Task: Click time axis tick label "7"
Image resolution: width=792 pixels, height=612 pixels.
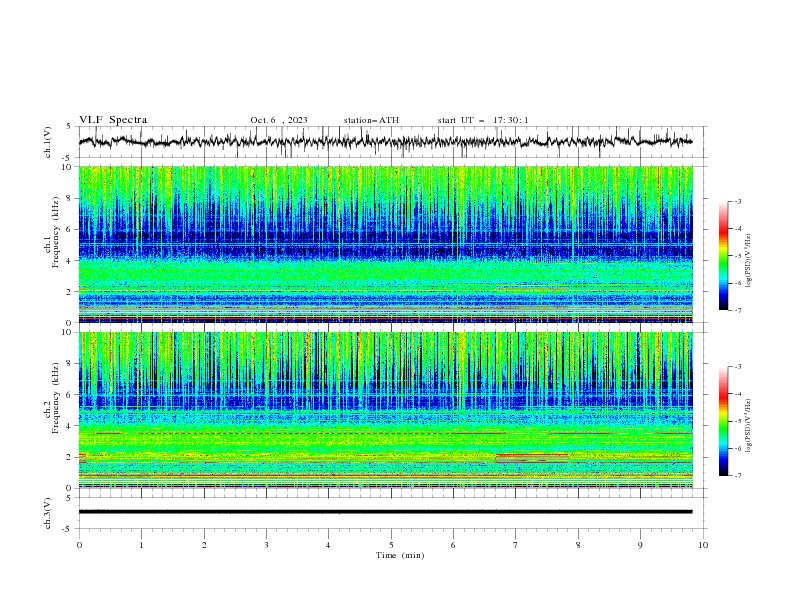Action: [516, 545]
